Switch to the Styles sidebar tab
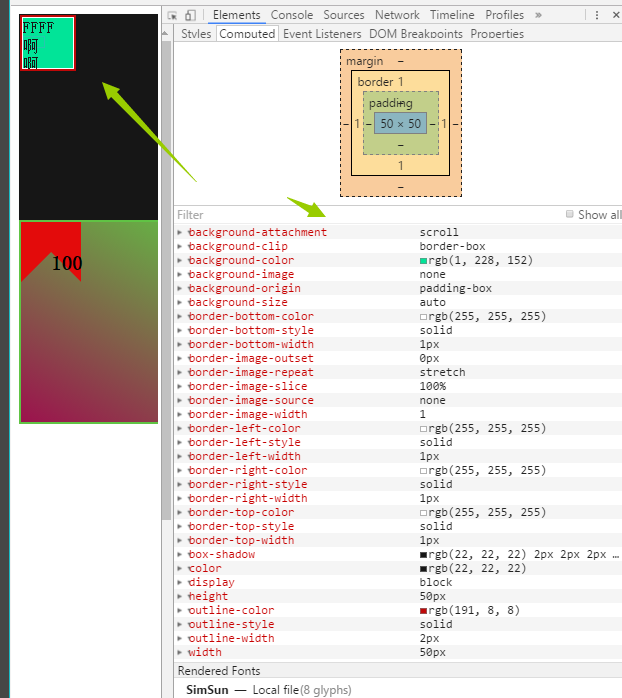Viewport: 622px width, 698px height. point(196,34)
